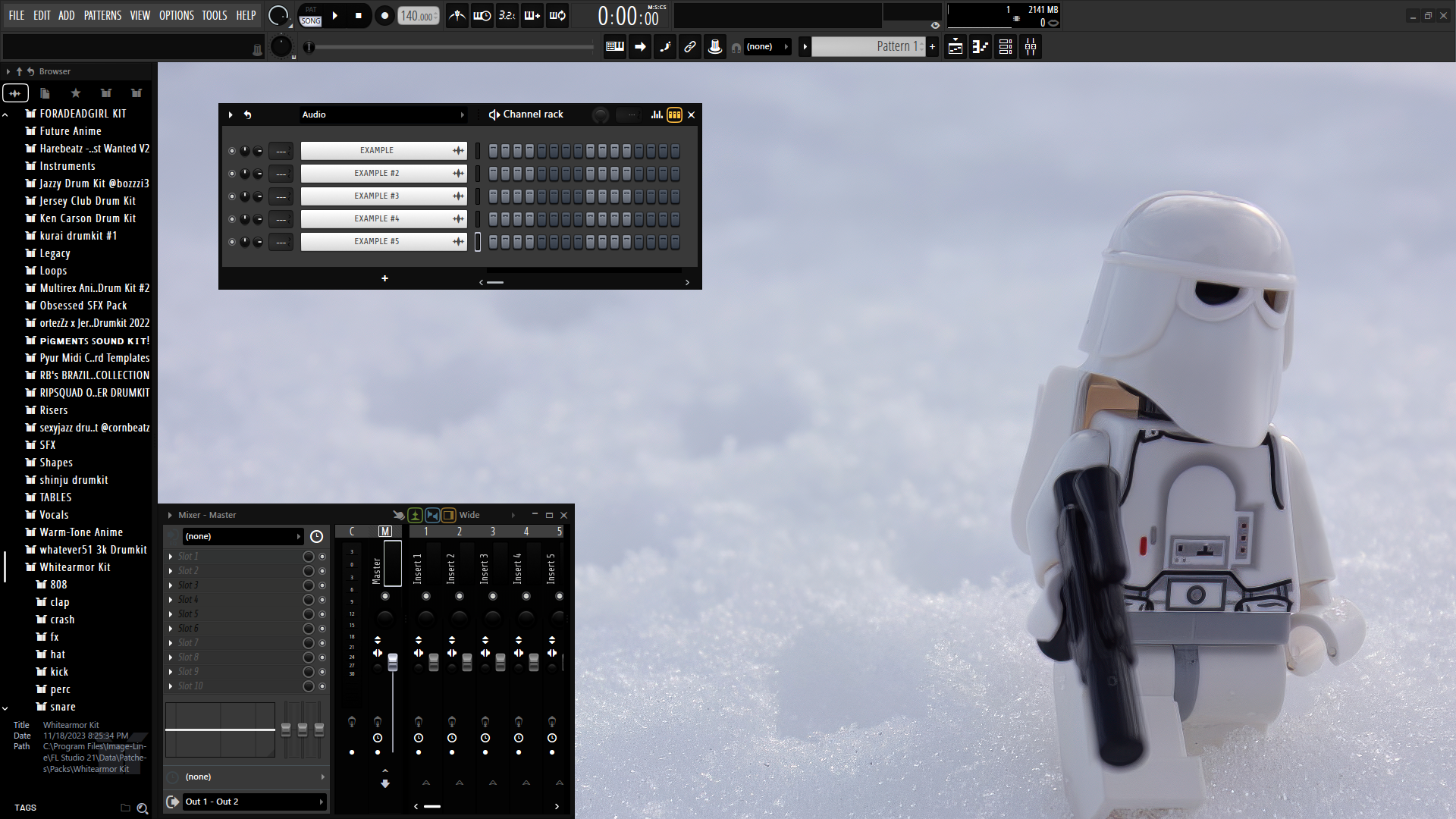Toggle first step of EXAMPLE #2
The height and width of the screenshot is (819, 1456).
coord(493,174)
